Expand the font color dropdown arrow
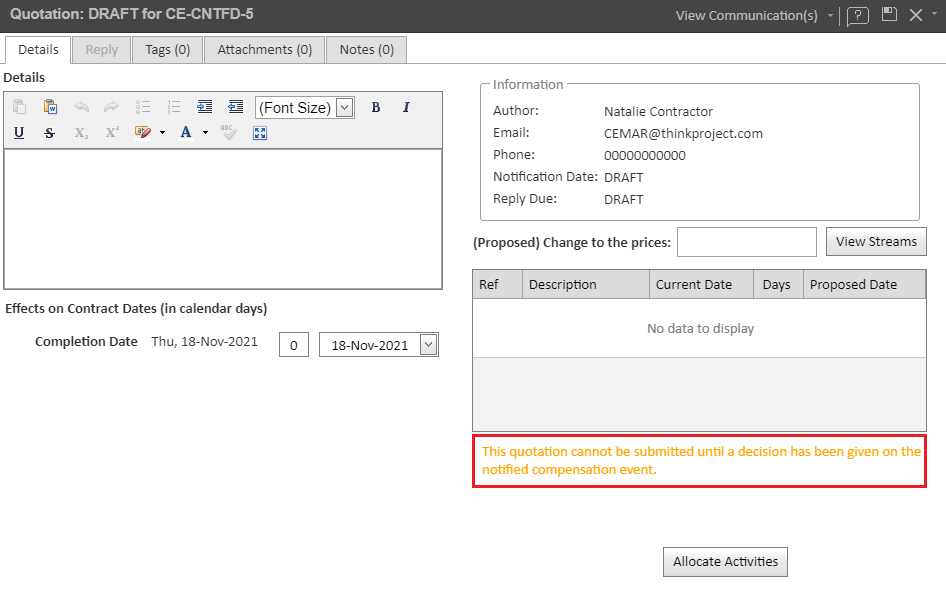Viewport: 946px width, 591px height. pyautogui.click(x=205, y=133)
